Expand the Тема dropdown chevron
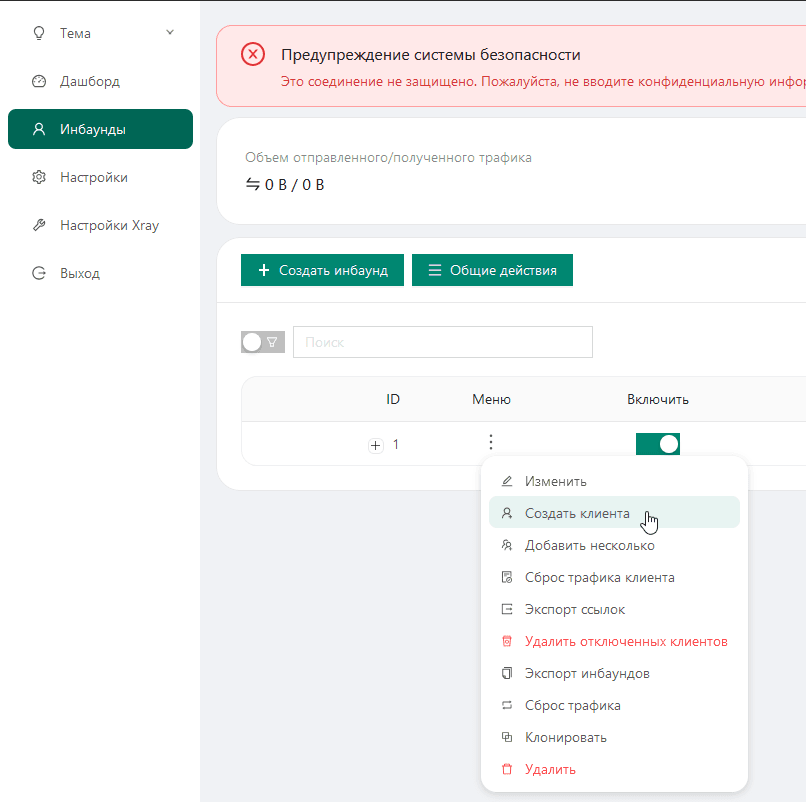 [x=170, y=33]
